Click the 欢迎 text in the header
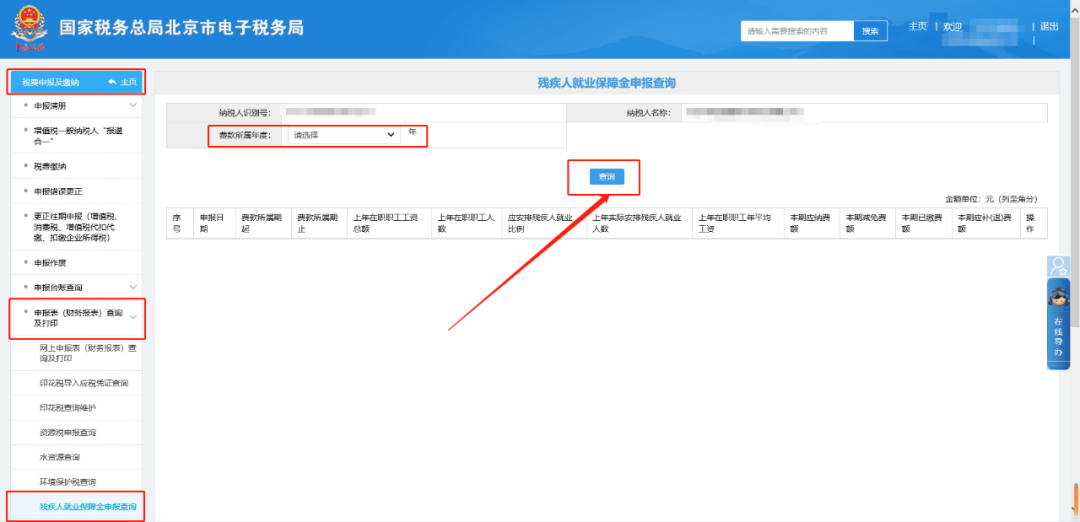The width and height of the screenshot is (1080, 522). 952,26
